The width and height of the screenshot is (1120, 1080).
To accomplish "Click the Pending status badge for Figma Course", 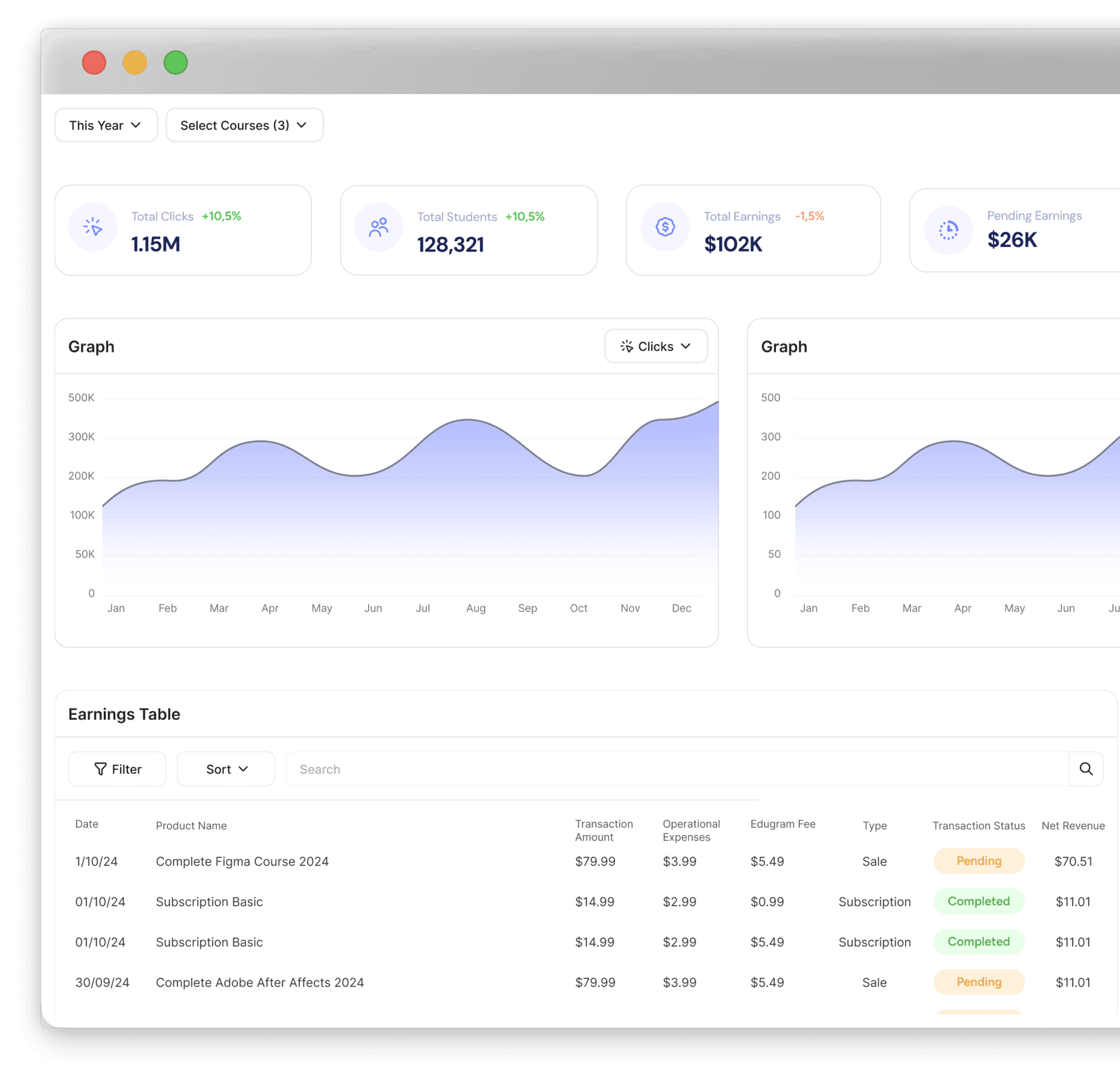I will click(x=978, y=861).
